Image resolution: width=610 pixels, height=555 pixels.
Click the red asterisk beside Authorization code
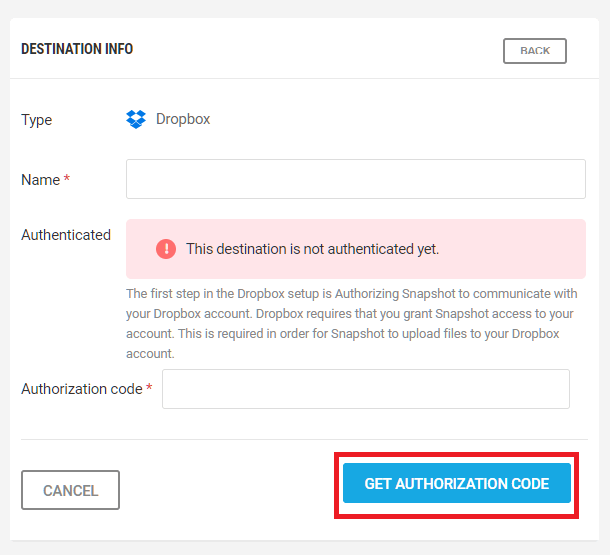click(149, 389)
